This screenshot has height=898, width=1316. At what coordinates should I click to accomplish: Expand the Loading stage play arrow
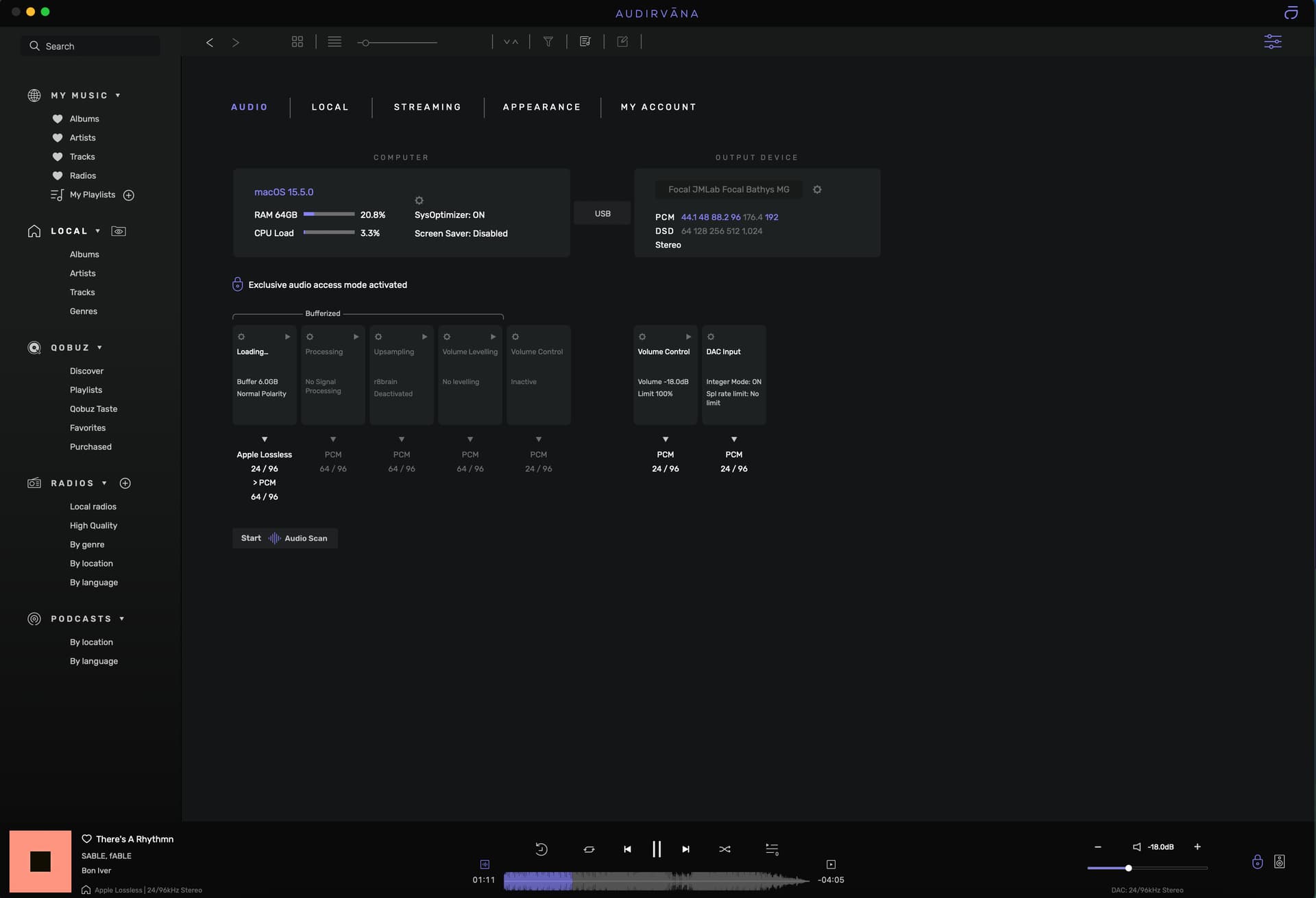click(288, 337)
